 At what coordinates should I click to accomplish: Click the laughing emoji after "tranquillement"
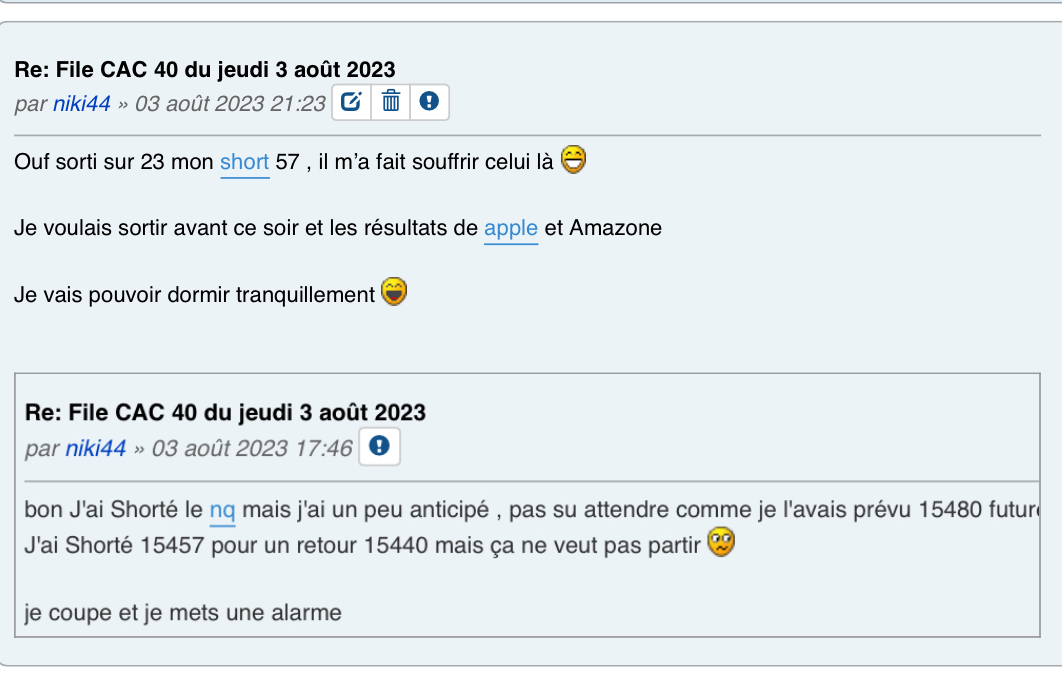(395, 293)
